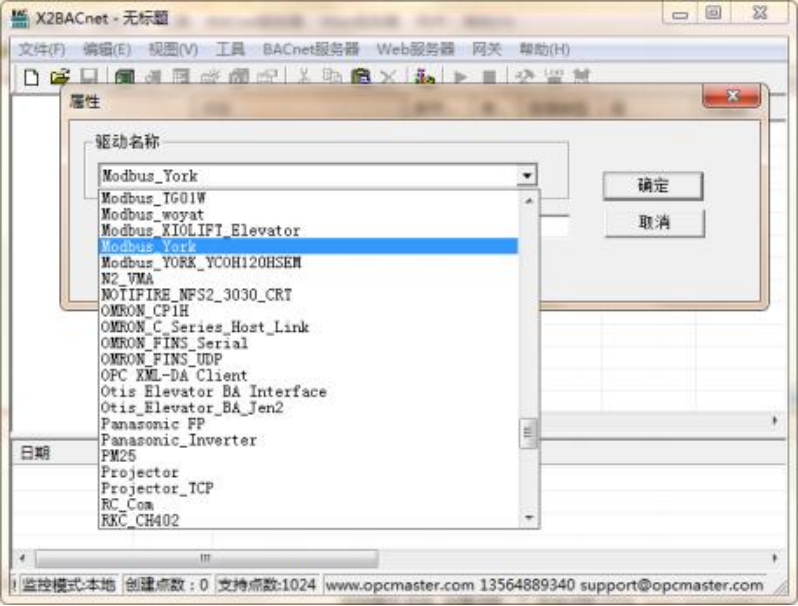Click the bottom scrollbar right arrow
Screen dimensions: 798x606
(x=775, y=558)
